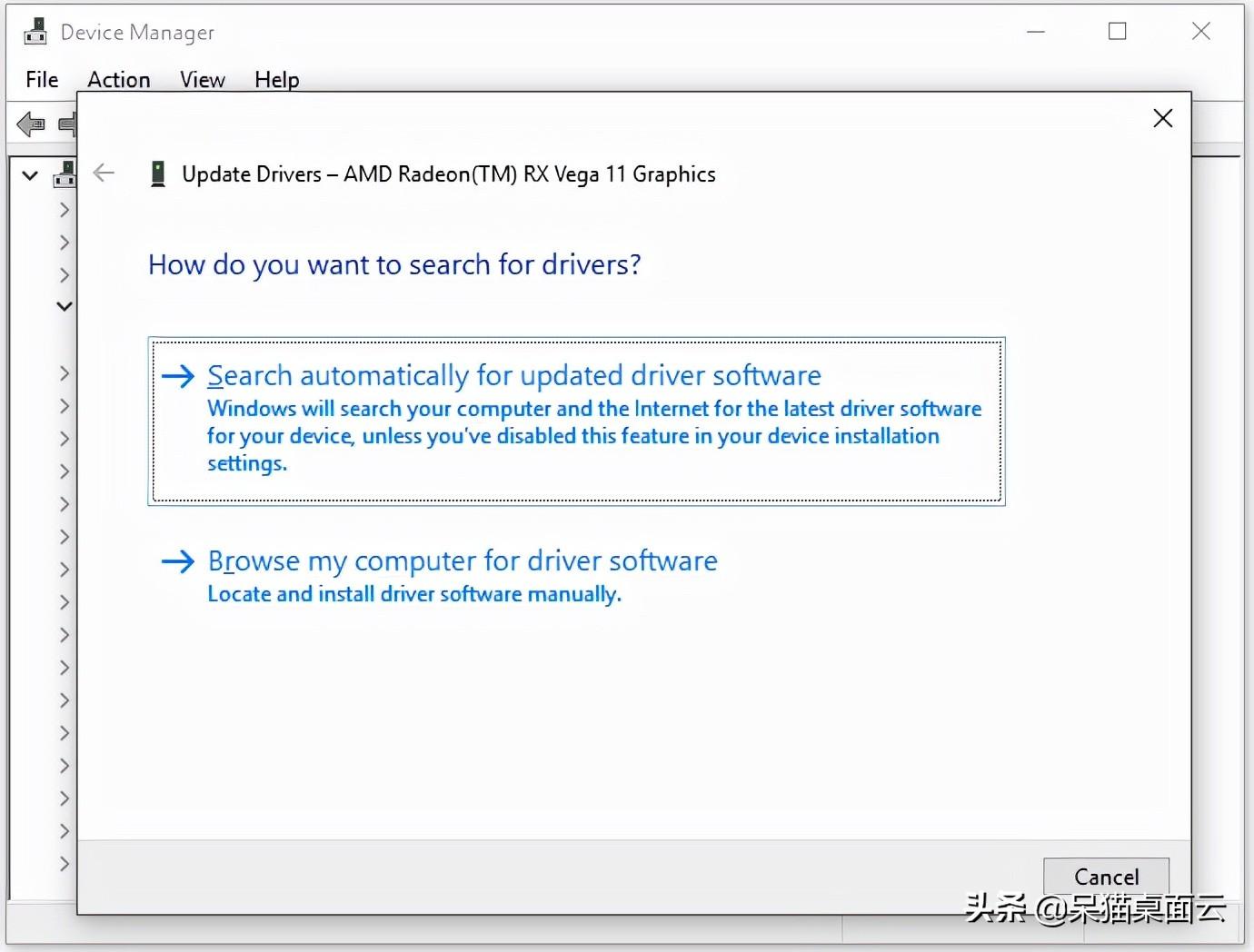Collapse the root computer node in device tree

(30, 175)
